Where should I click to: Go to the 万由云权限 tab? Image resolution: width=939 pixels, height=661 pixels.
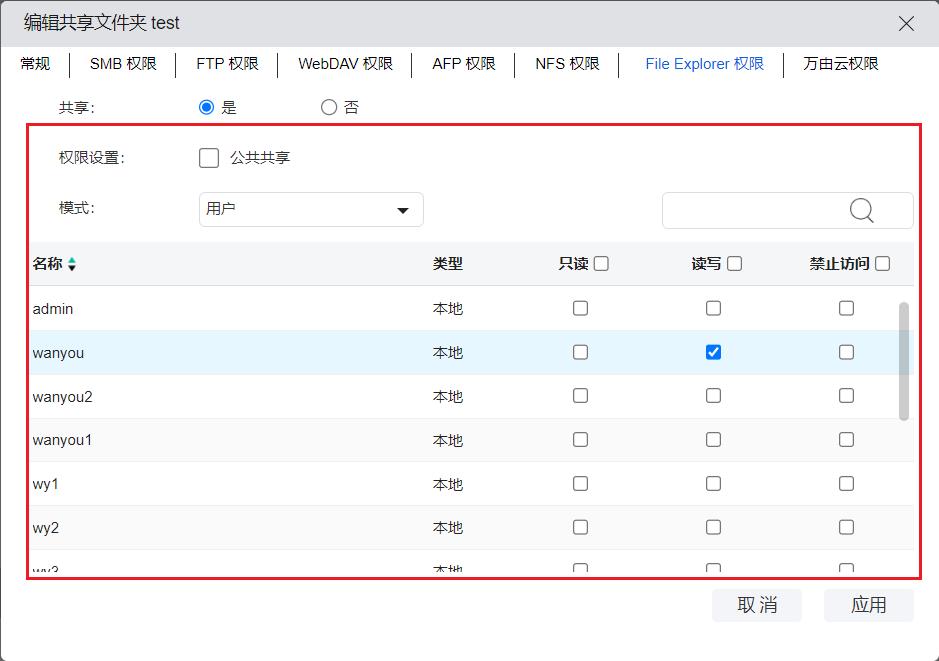840,64
